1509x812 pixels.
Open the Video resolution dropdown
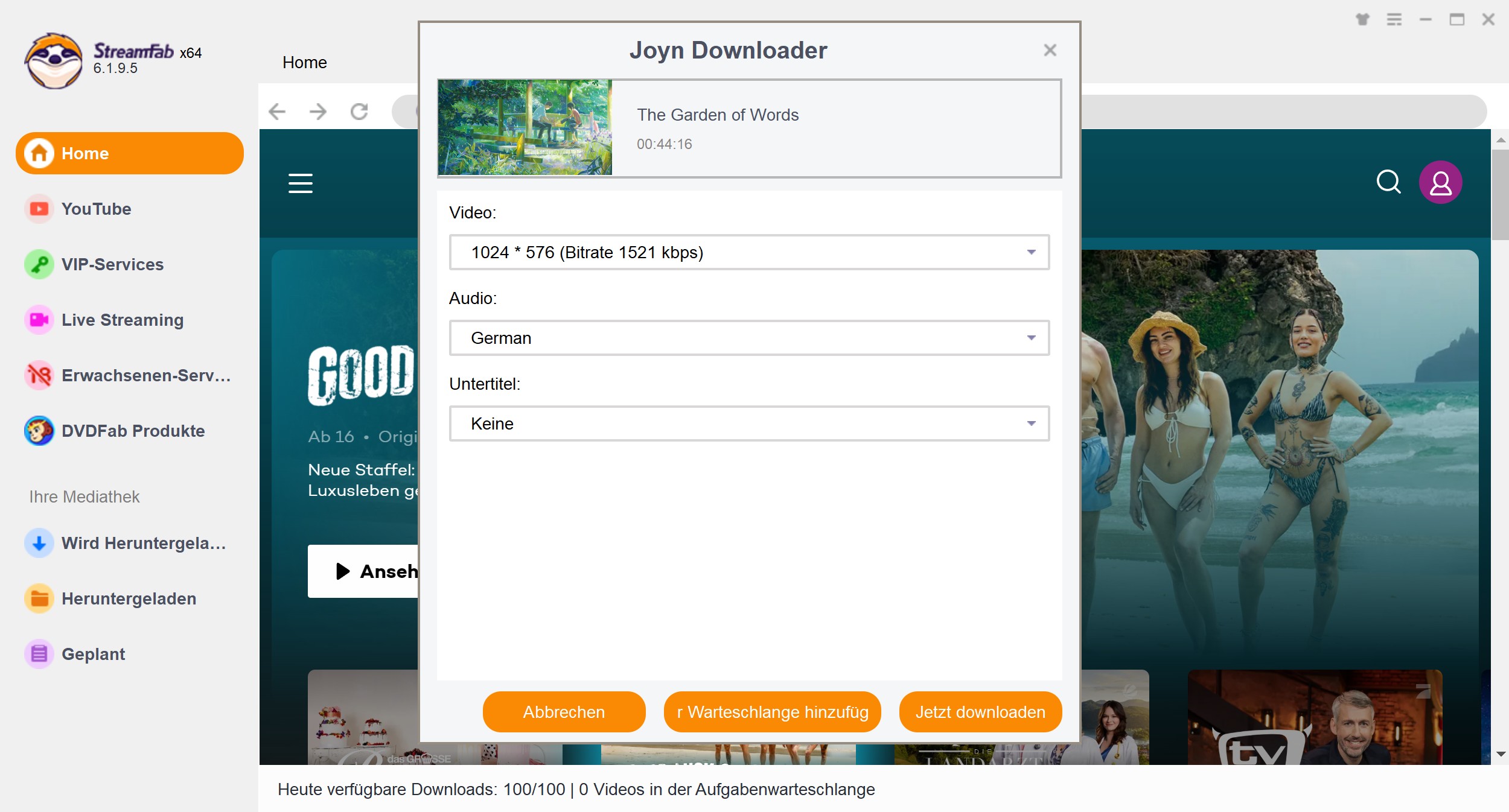(x=749, y=252)
